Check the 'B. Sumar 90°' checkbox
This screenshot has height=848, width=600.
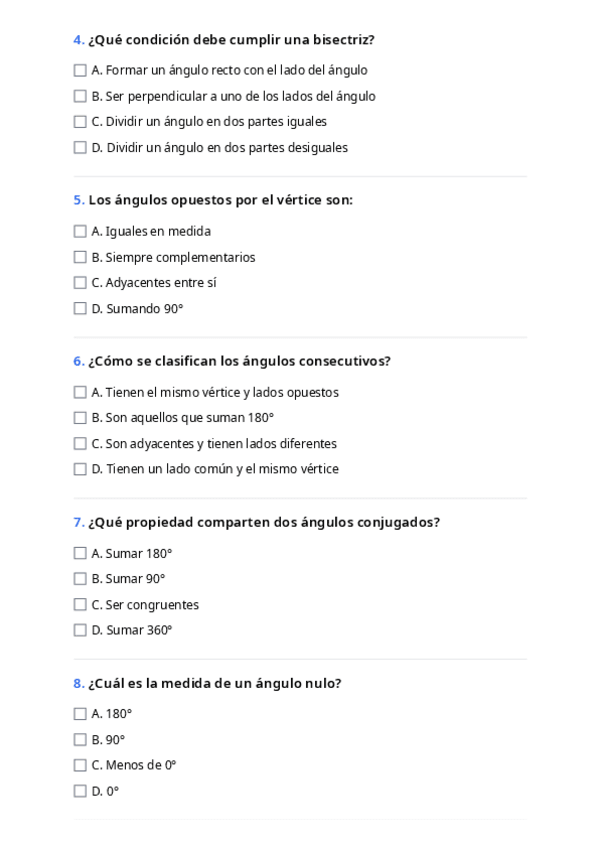click(x=80, y=579)
